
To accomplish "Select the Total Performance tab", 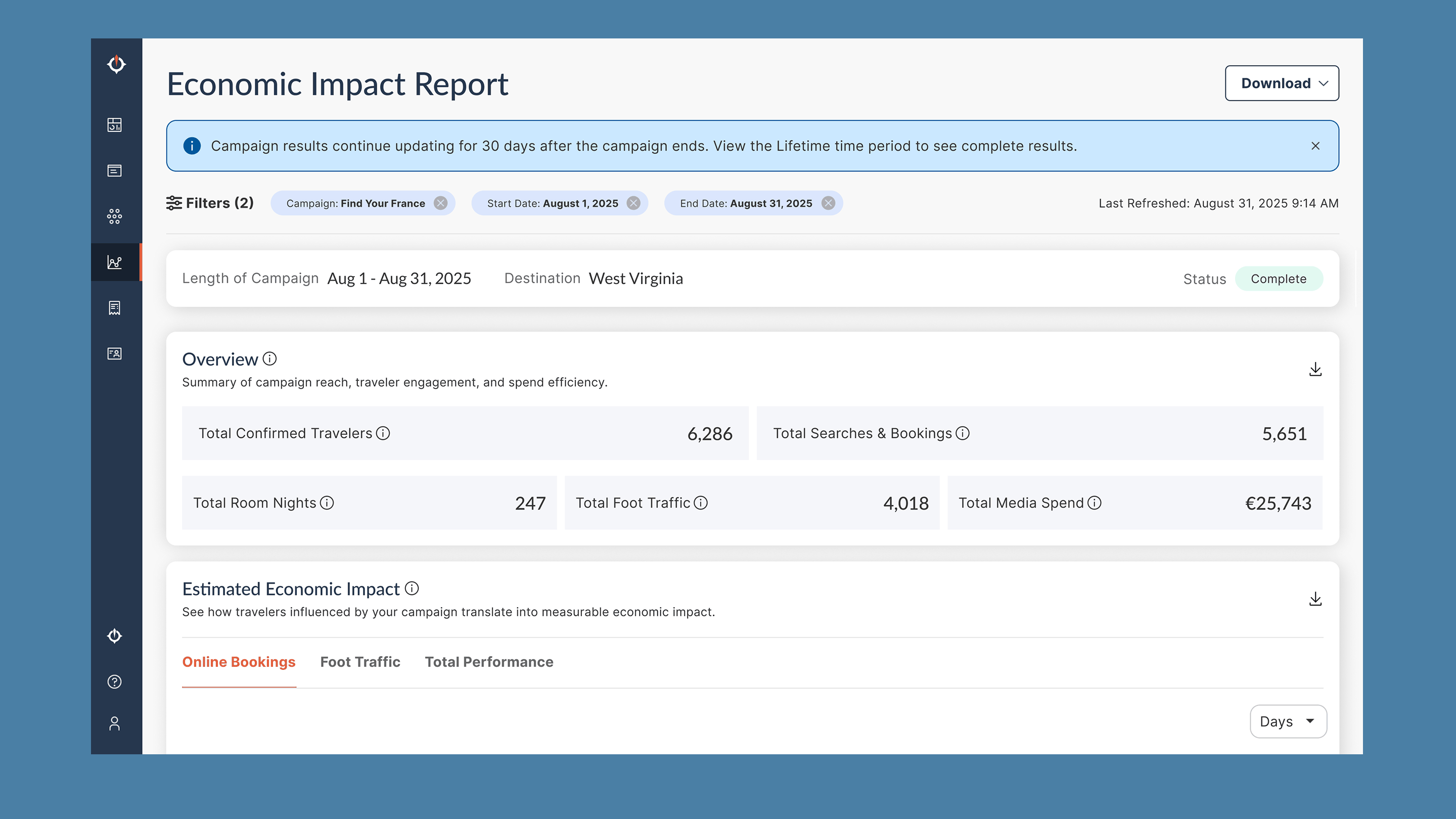I will [489, 662].
